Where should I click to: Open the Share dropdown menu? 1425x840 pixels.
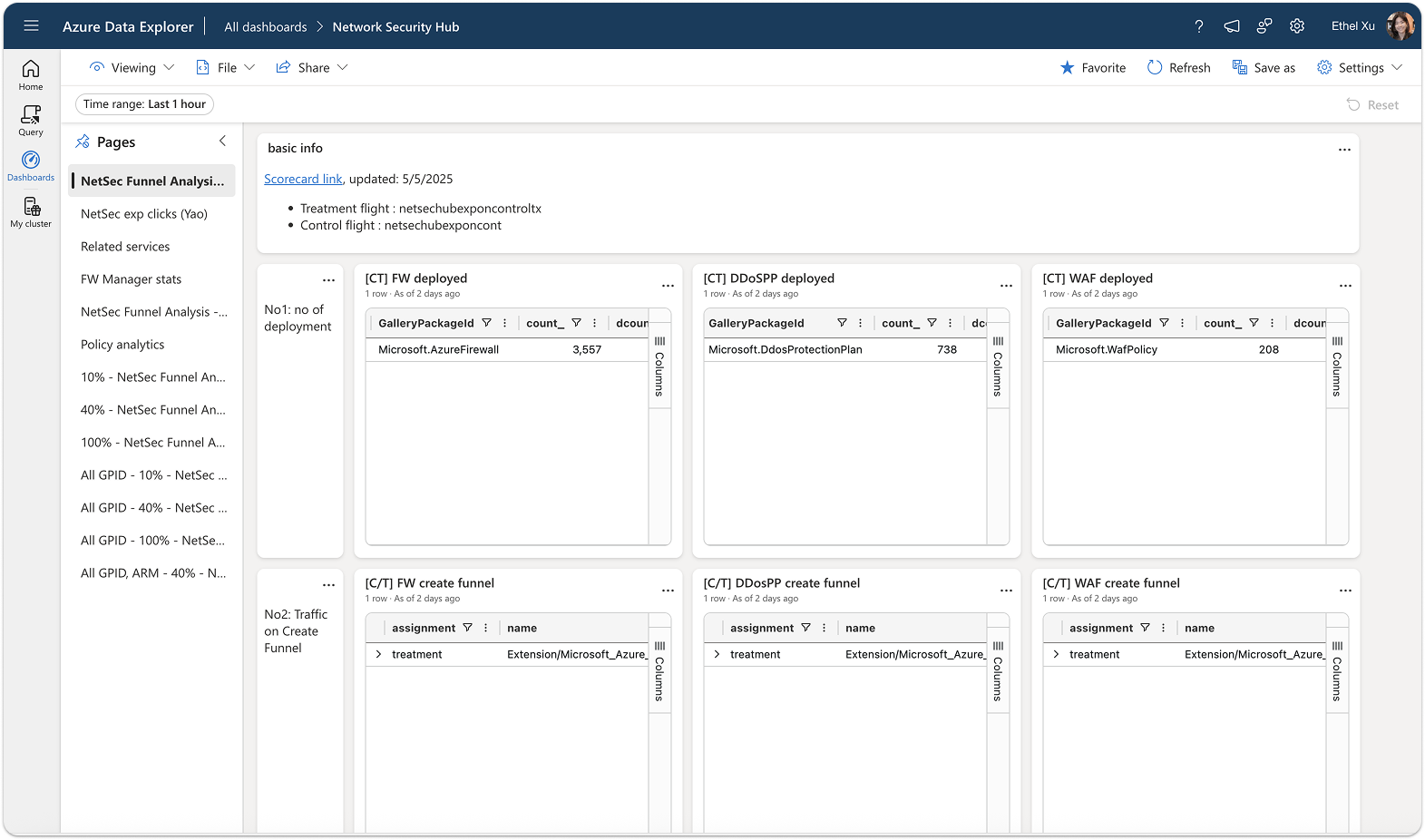[x=312, y=68]
